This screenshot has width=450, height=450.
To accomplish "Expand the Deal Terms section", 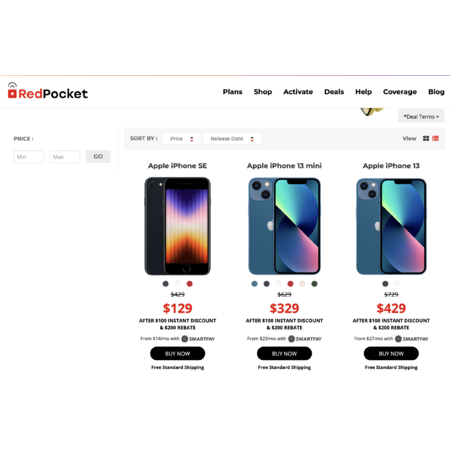I will click(x=421, y=117).
